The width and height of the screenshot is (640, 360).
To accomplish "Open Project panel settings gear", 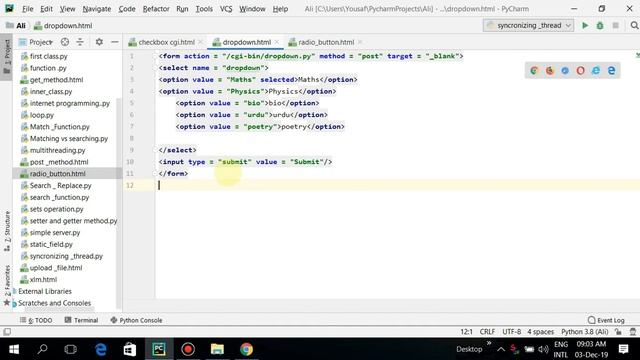I will click(x=99, y=42).
